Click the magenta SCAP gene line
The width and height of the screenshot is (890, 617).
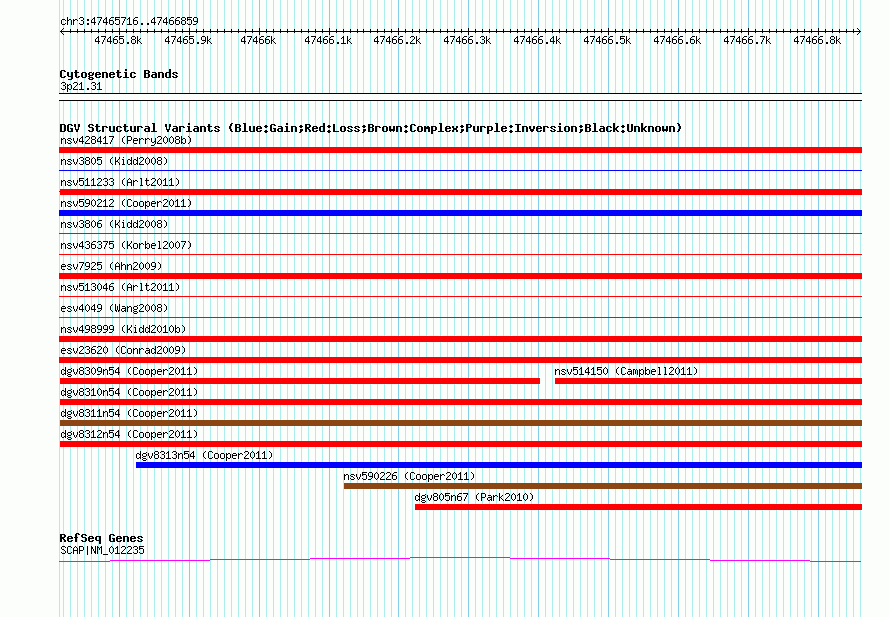(460, 560)
